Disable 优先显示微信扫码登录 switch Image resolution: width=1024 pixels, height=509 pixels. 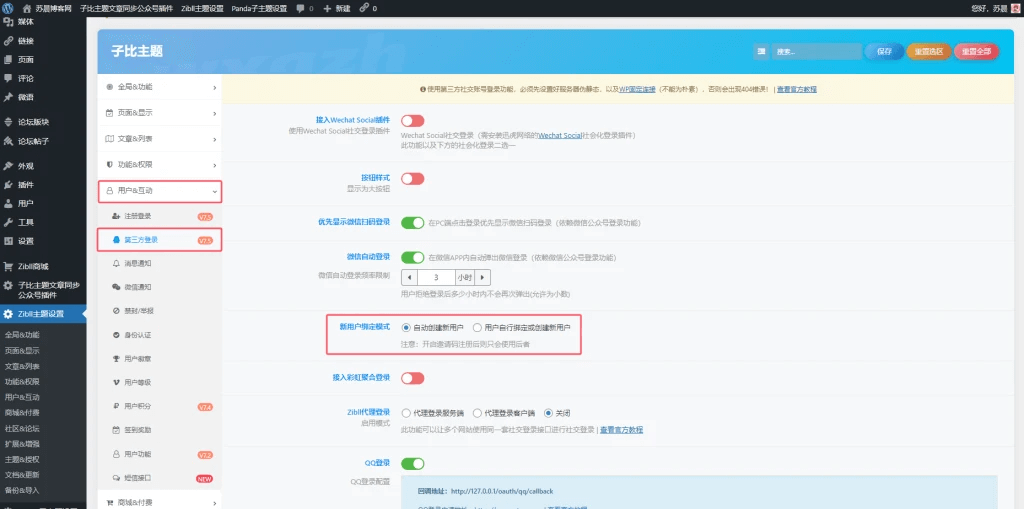coord(413,223)
